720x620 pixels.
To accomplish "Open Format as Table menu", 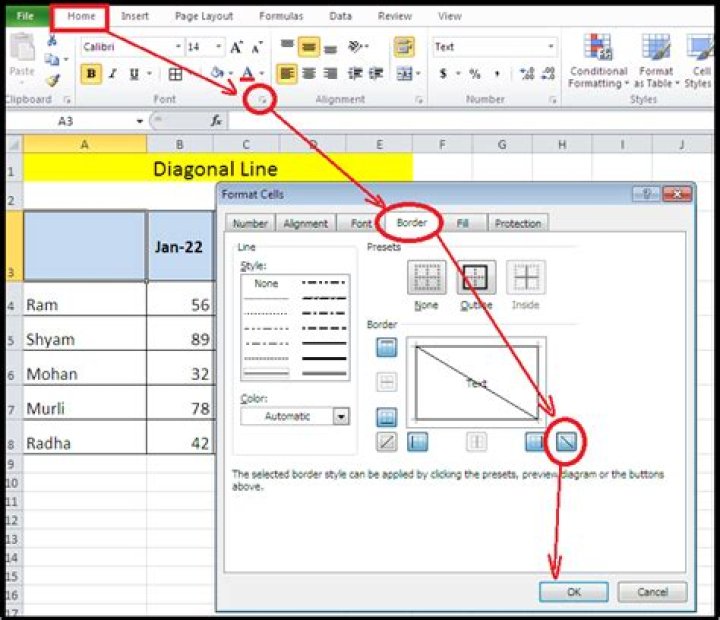I will point(656,61).
